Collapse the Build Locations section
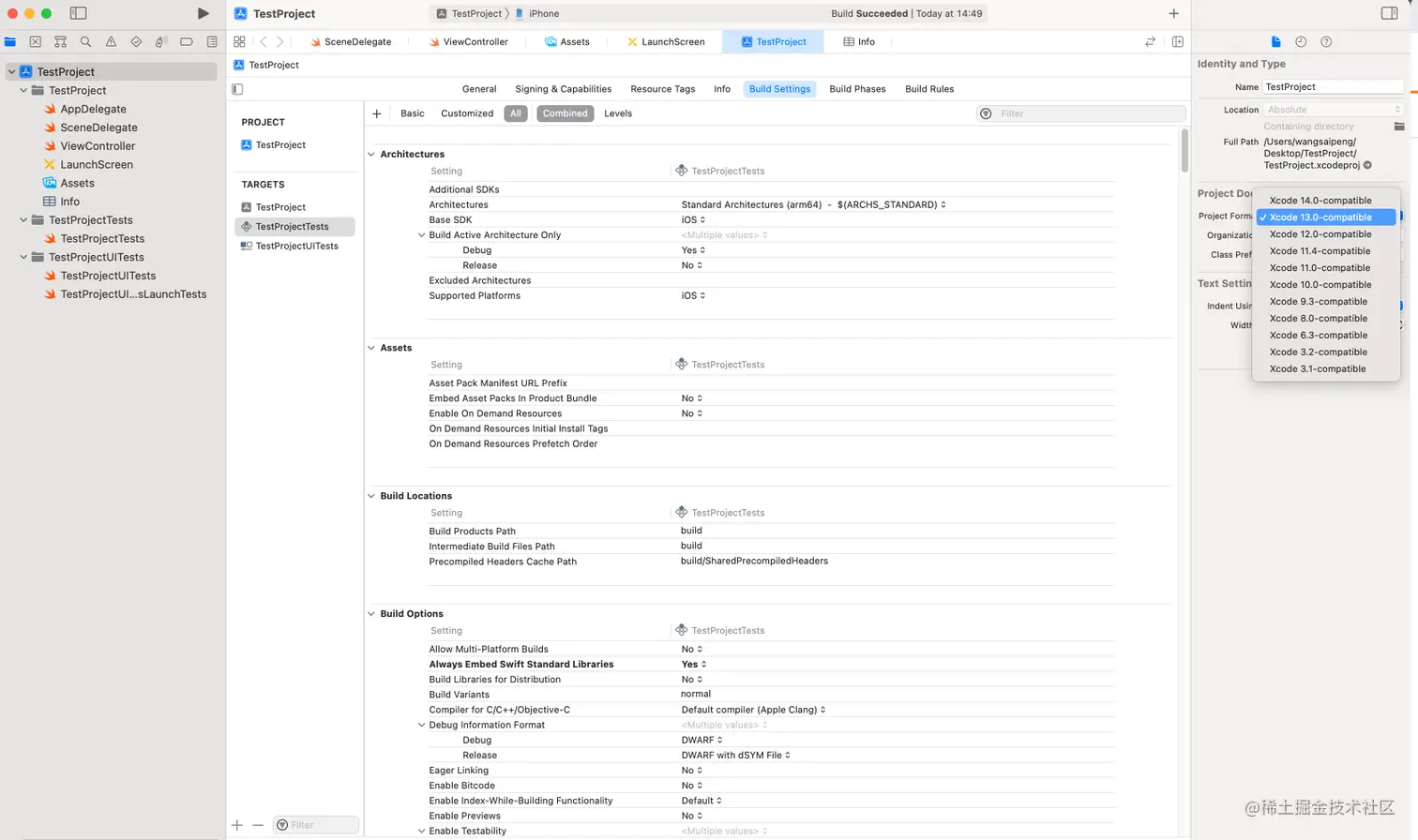This screenshot has height=840, width=1418. (371, 496)
